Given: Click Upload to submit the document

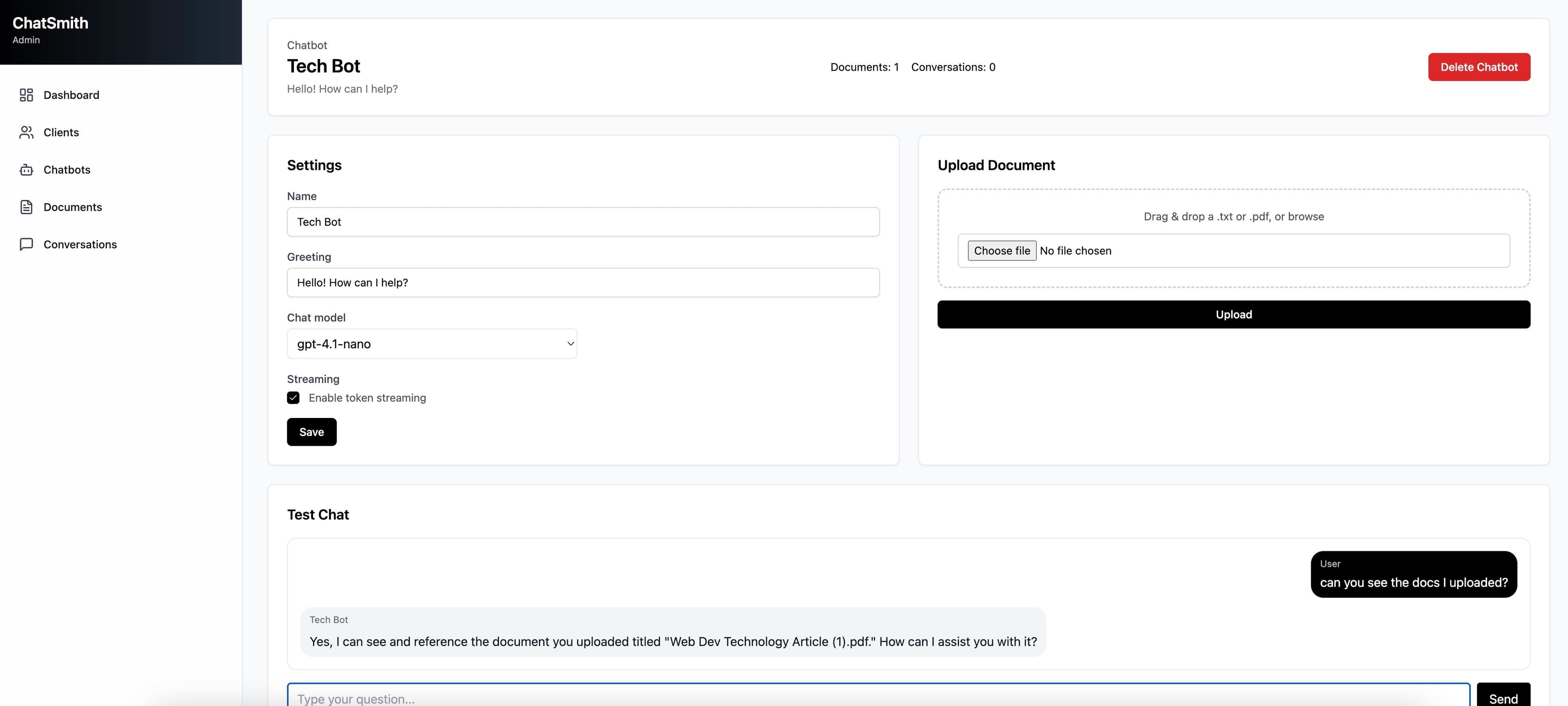Looking at the screenshot, I should pyautogui.click(x=1233, y=314).
